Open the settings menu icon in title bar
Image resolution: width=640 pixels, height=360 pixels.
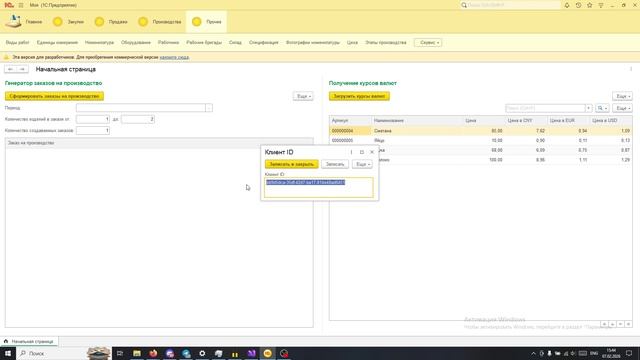601,5
